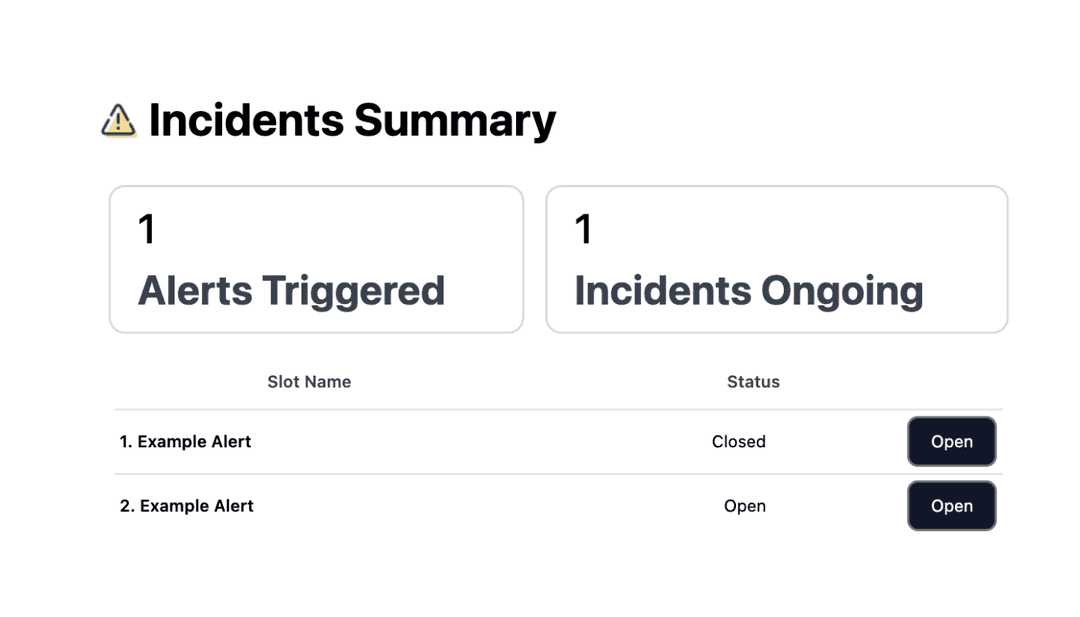Toggle the ongoing incident open via row two button
The height and width of the screenshot is (617, 1080).
951,505
